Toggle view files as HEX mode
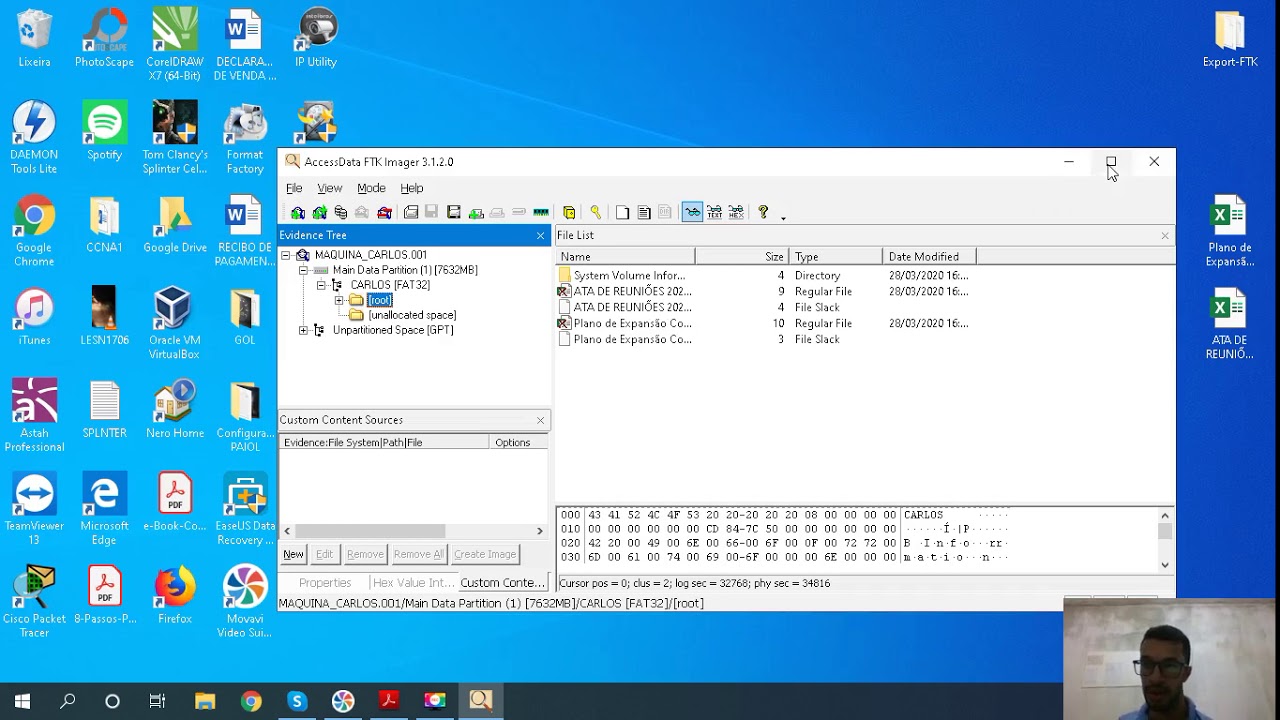 tap(736, 212)
